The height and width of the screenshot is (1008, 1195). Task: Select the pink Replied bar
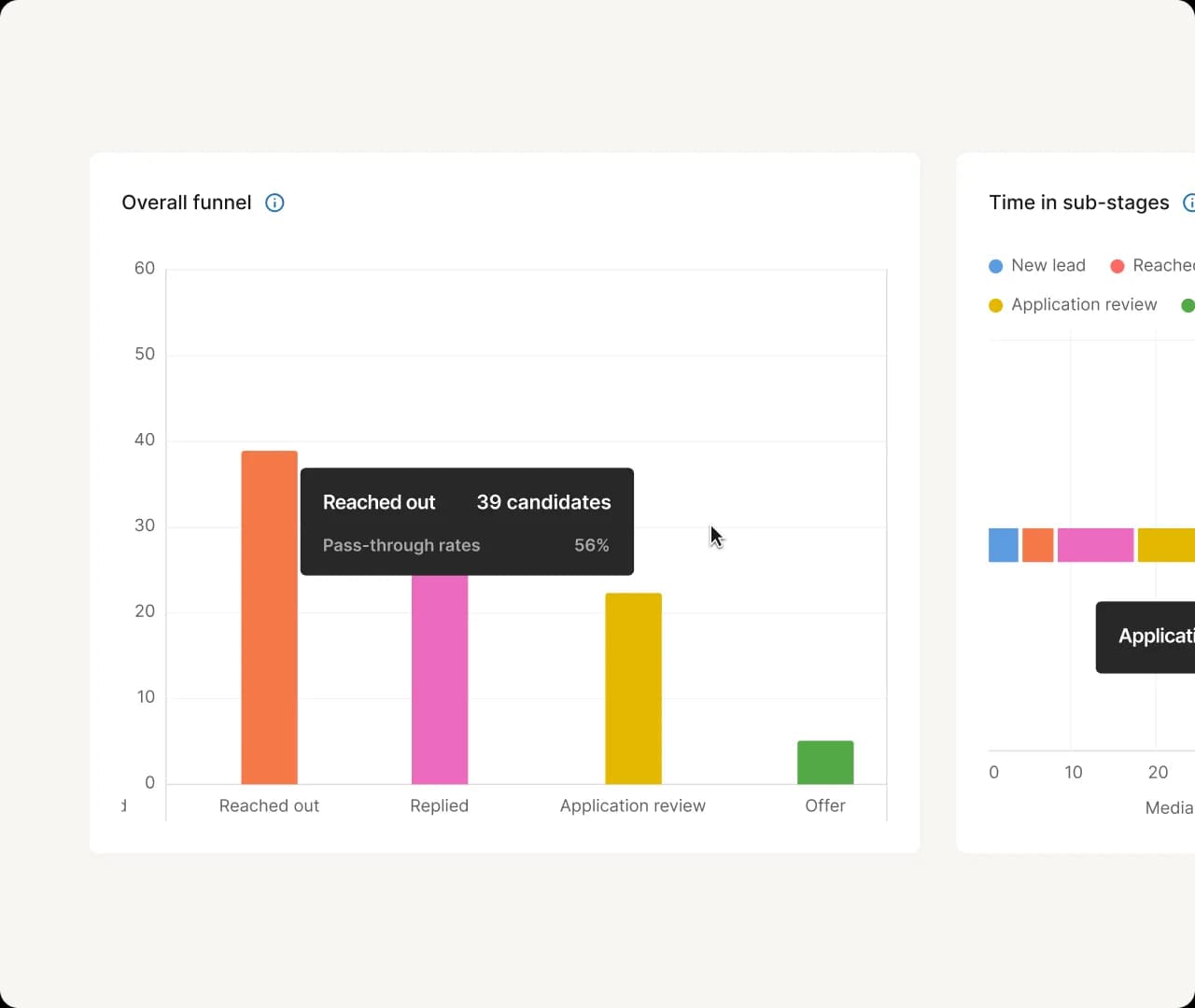pyautogui.click(x=440, y=679)
